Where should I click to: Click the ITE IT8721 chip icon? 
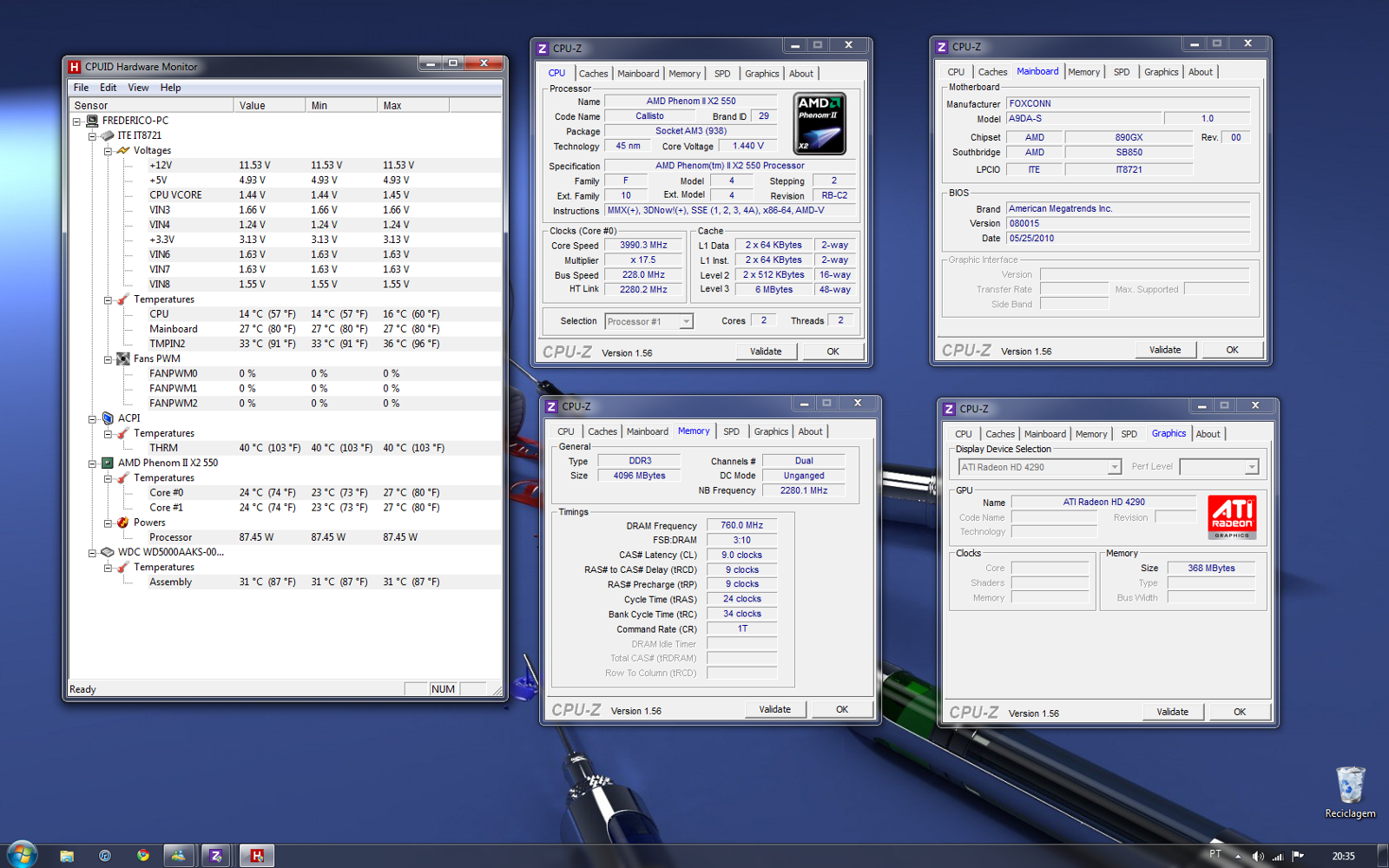point(108,135)
